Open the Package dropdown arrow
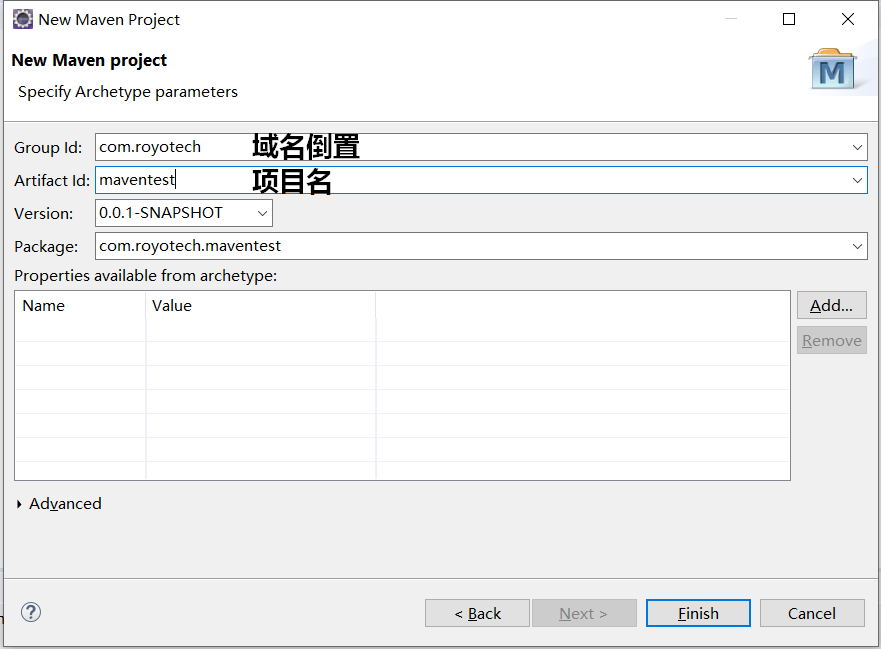Image resolution: width=881 pixels, height=649 pixels. [857, 246]
